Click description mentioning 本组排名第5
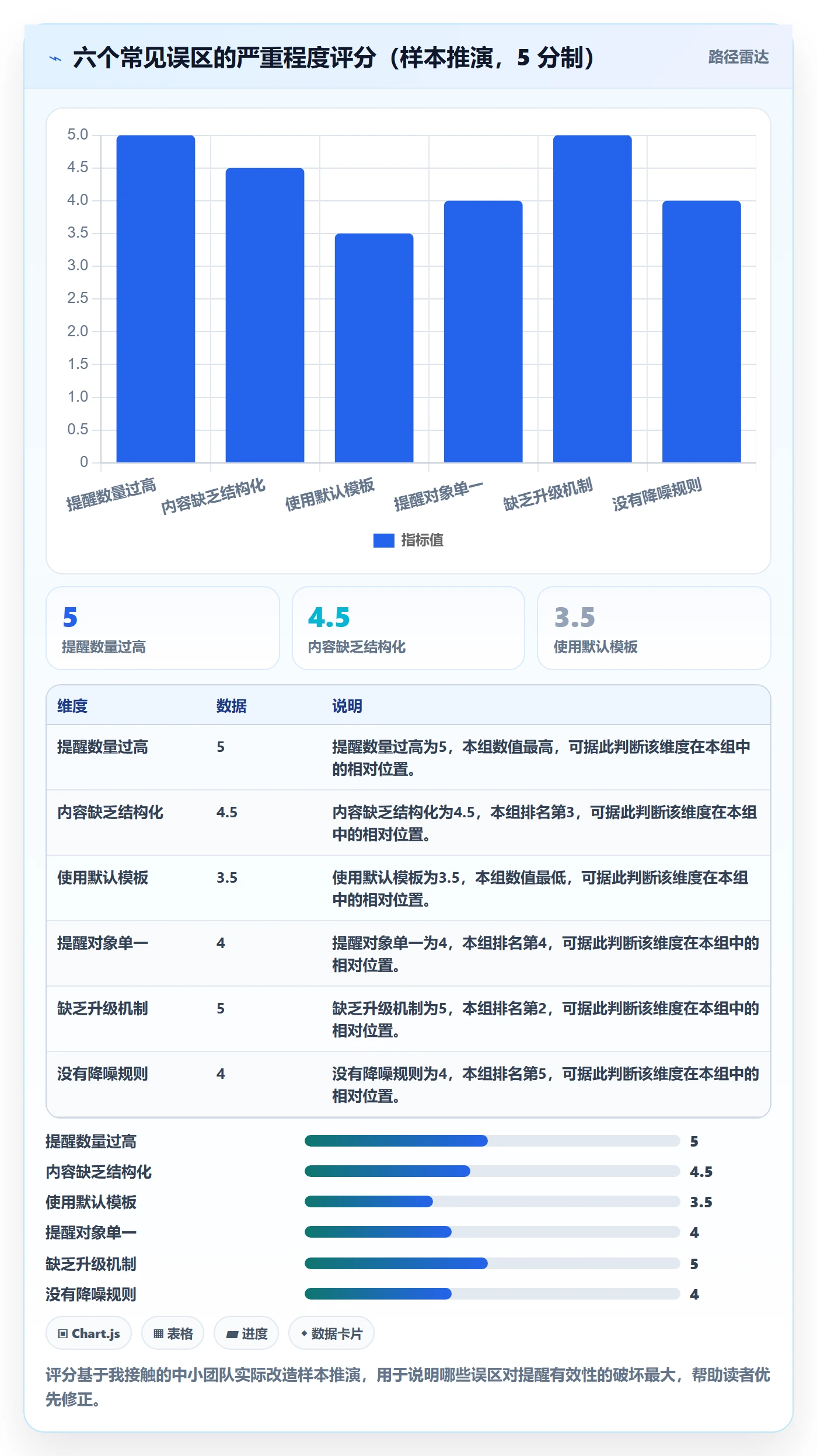The width and height of the screenshot is (817, 1456). pos(546,1085)
